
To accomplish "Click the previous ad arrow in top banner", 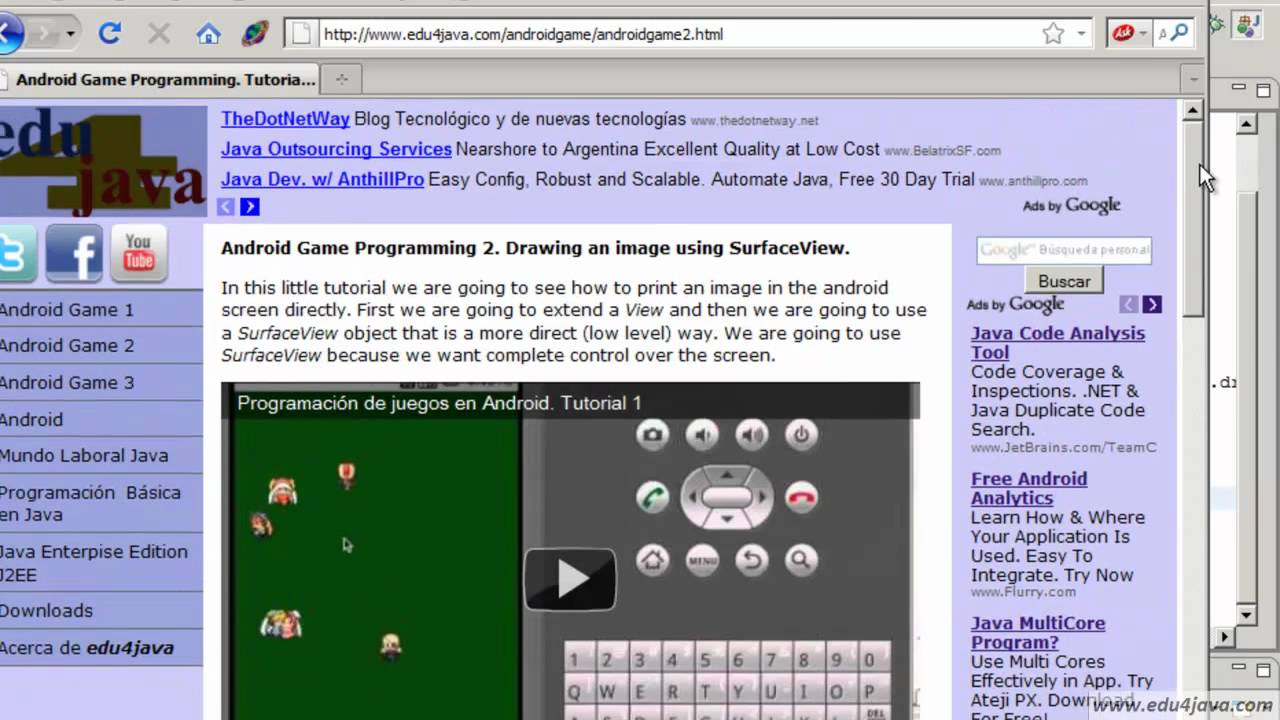I will click(226, 206).
